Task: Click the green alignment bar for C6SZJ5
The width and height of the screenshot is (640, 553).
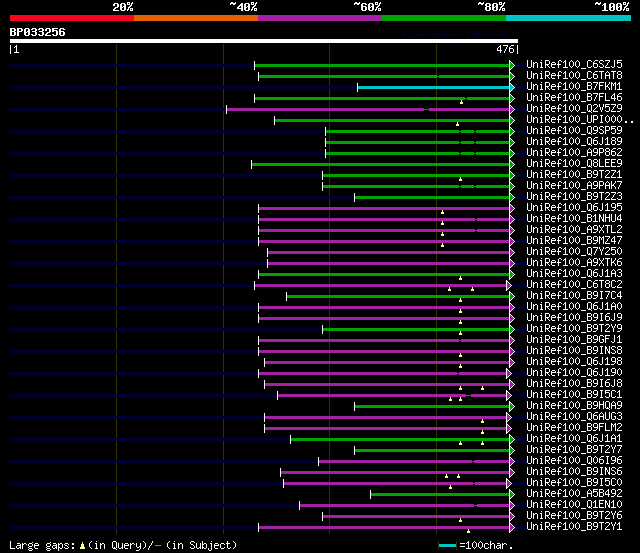Action: pyautogui.click(x=382, y=65)
